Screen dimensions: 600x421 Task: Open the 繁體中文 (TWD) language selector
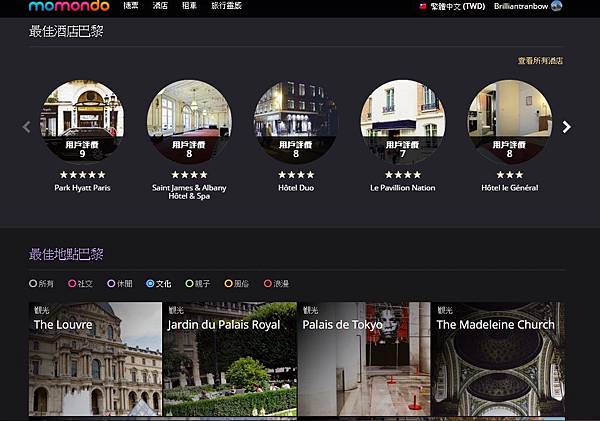click(x=458, y=7)
